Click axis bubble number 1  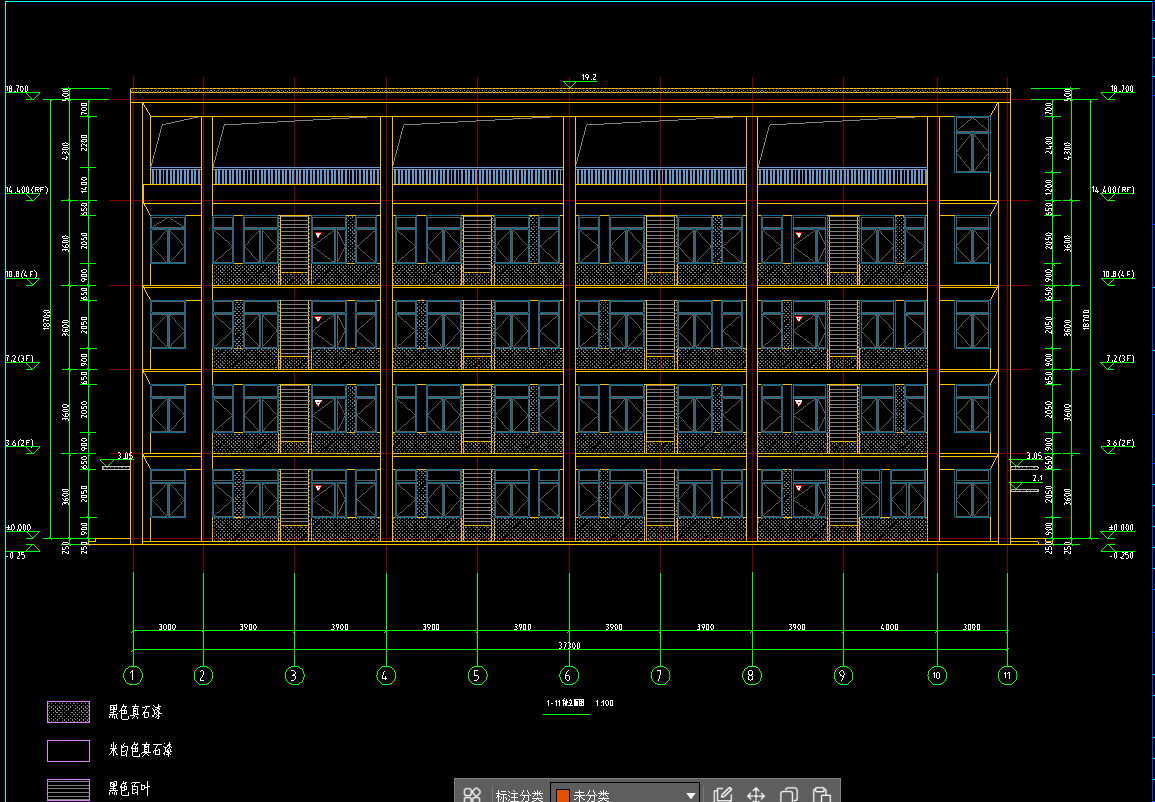coord(134,675)
